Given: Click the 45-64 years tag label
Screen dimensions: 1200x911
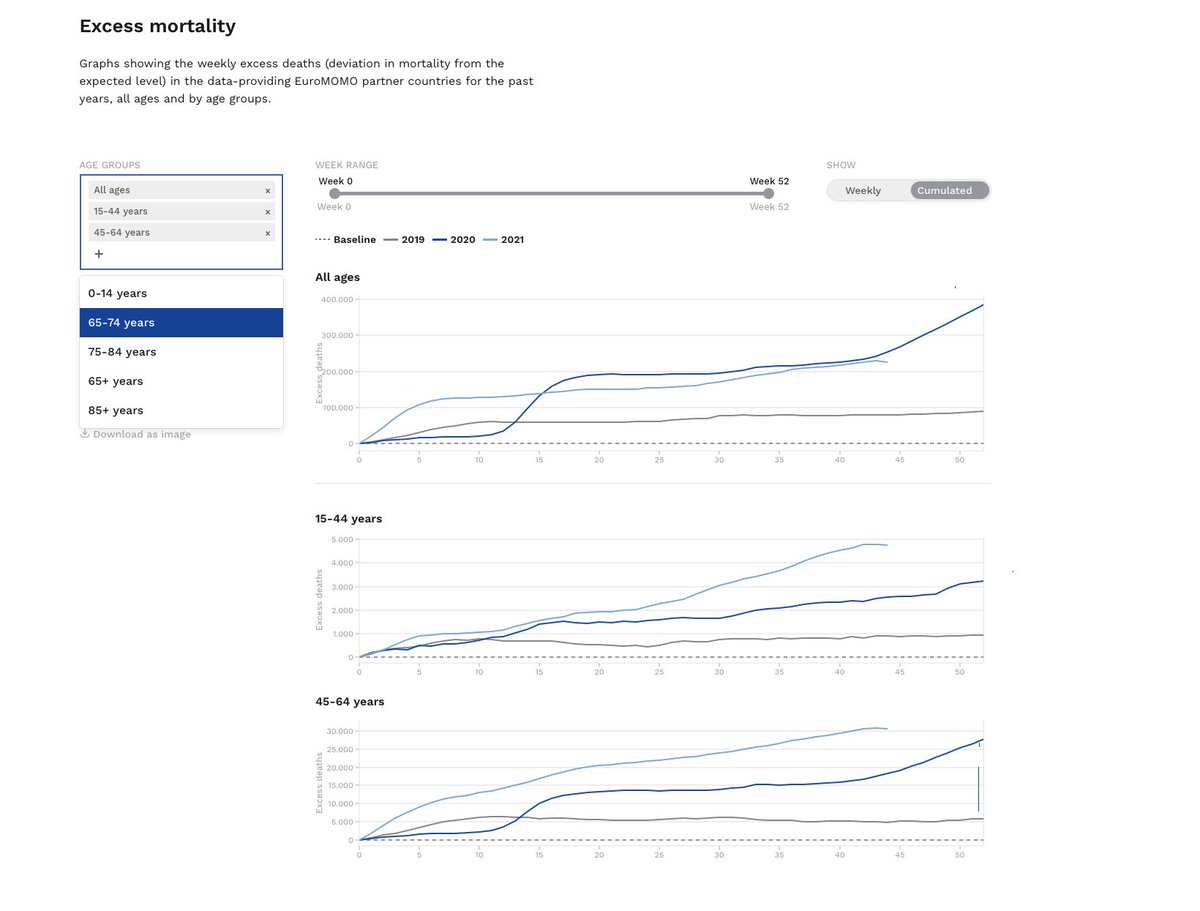Looking at the screenshot, I should (121, 232).
